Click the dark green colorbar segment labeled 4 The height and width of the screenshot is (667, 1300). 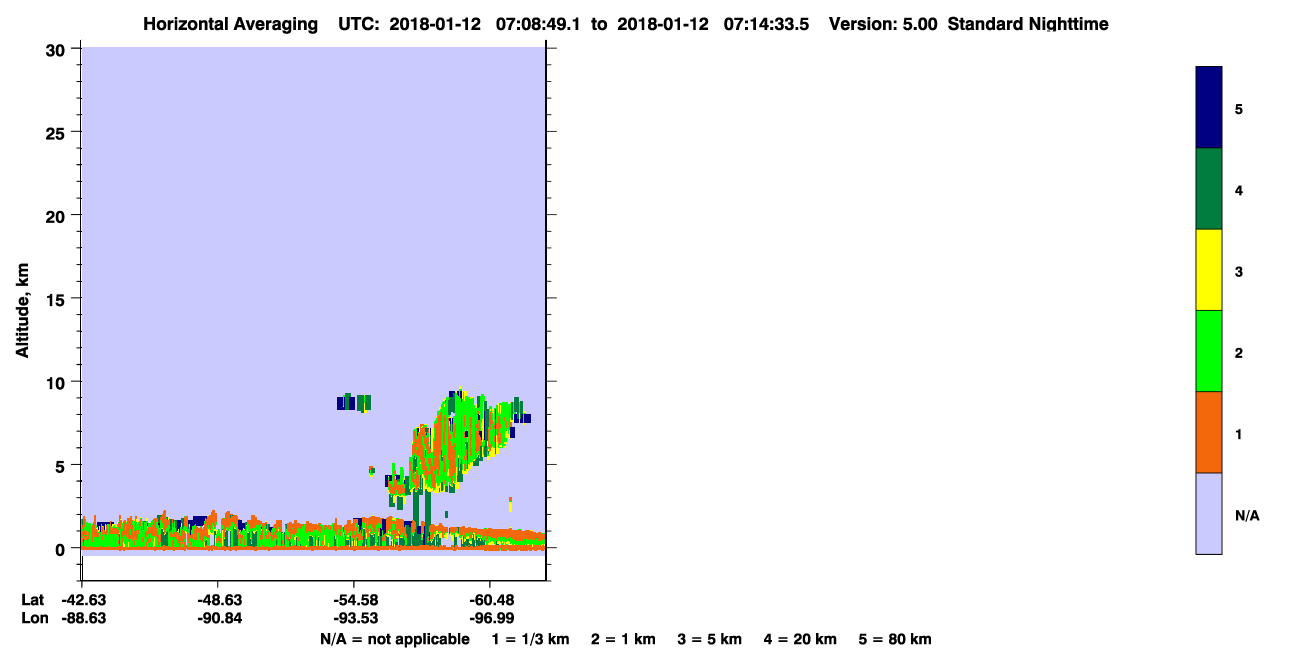pyautogui.click(x=1209, y=189)
